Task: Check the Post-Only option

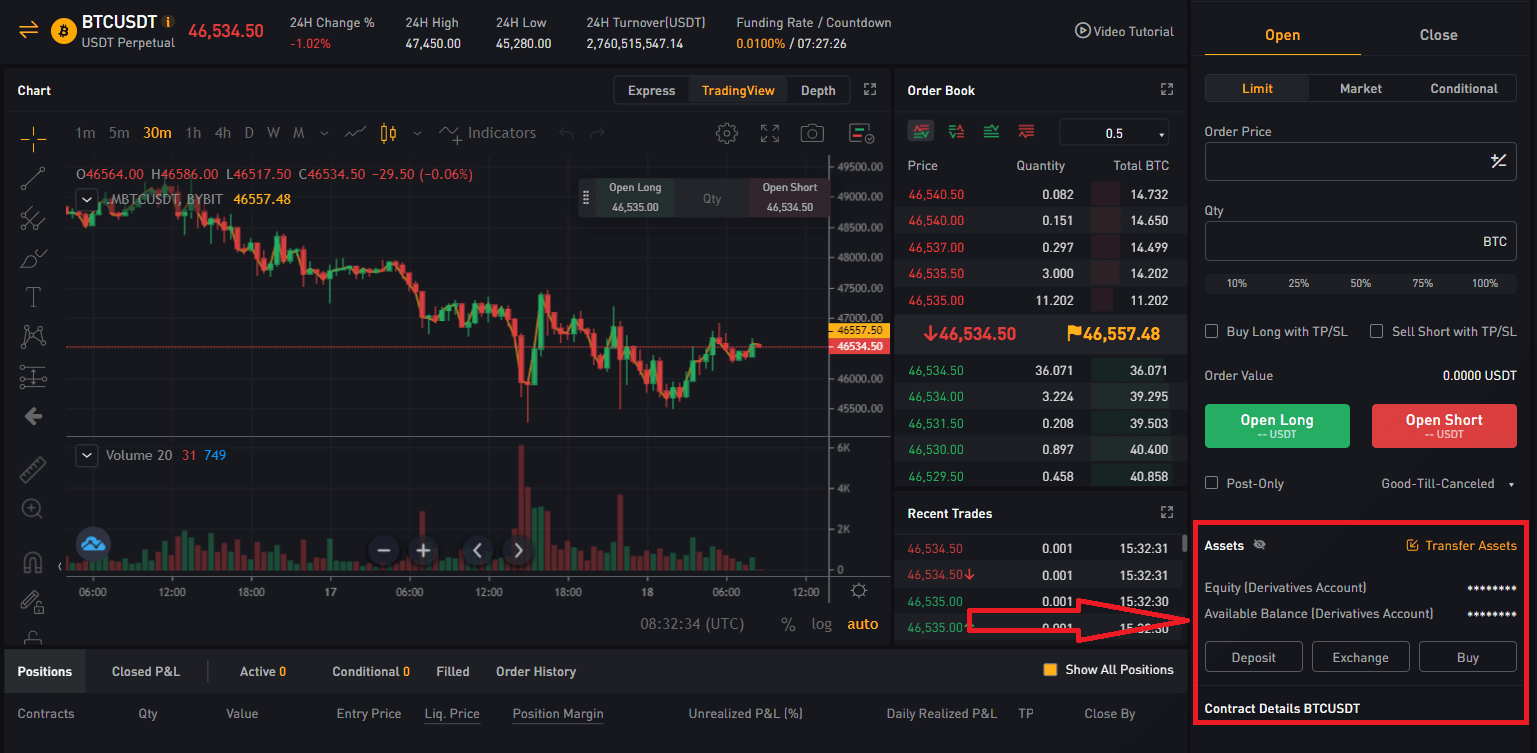Action: coord(1211,483)
